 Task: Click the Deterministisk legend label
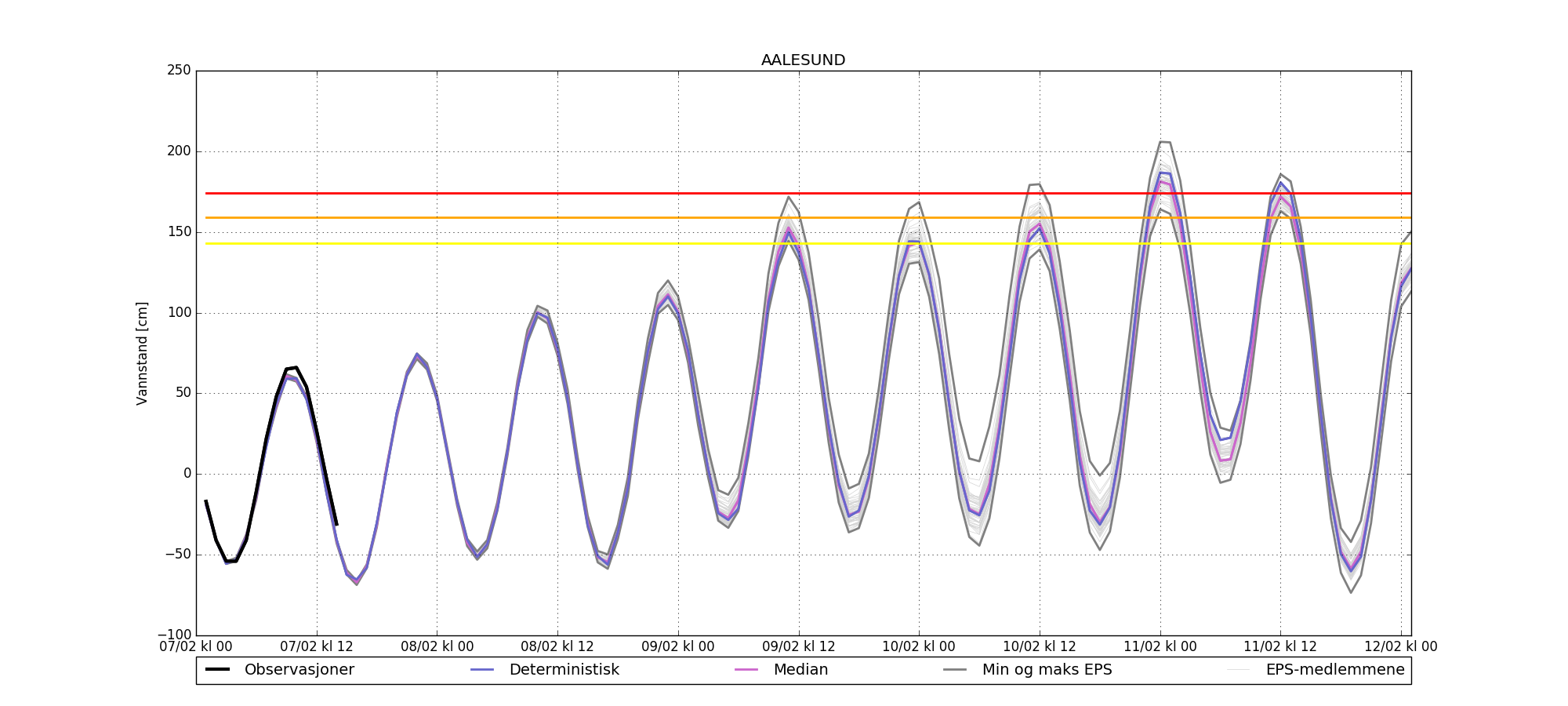(x=564, y=670)
